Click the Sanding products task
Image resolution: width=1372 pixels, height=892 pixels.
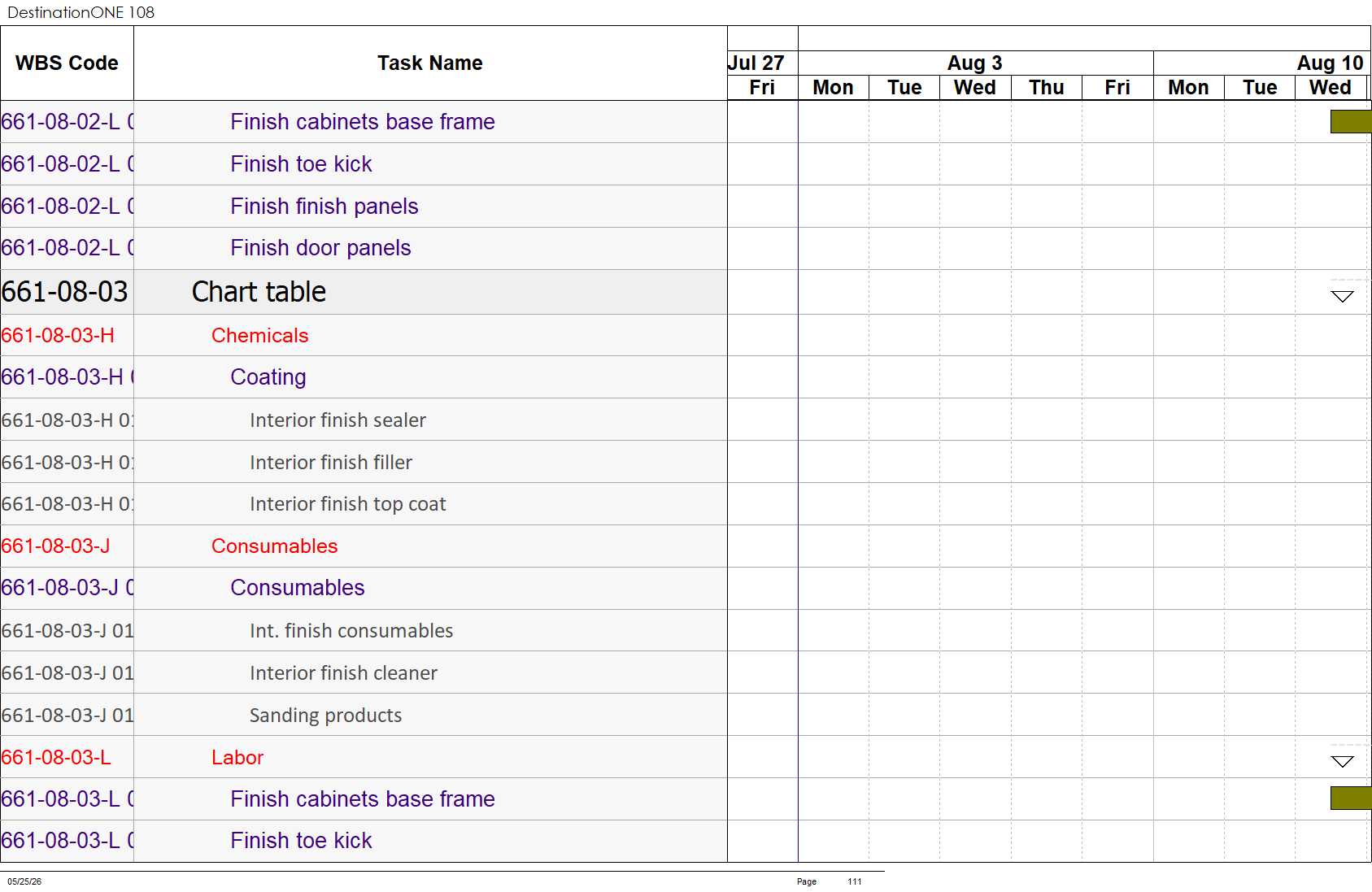pos(325,716)
